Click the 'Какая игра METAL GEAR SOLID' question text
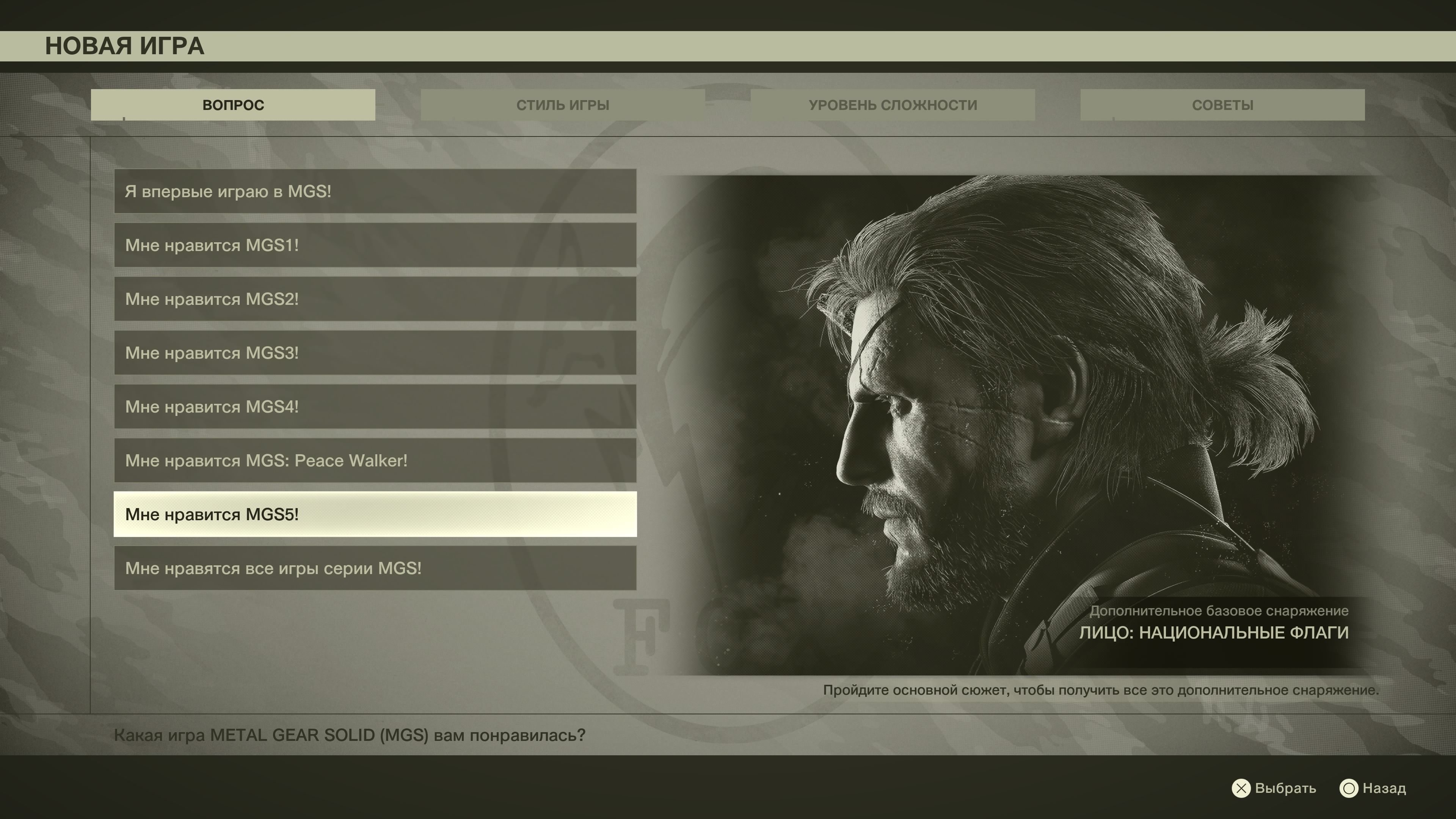Screen dimensions: 1456x819 pyautogui.click(x=349, y=735)
